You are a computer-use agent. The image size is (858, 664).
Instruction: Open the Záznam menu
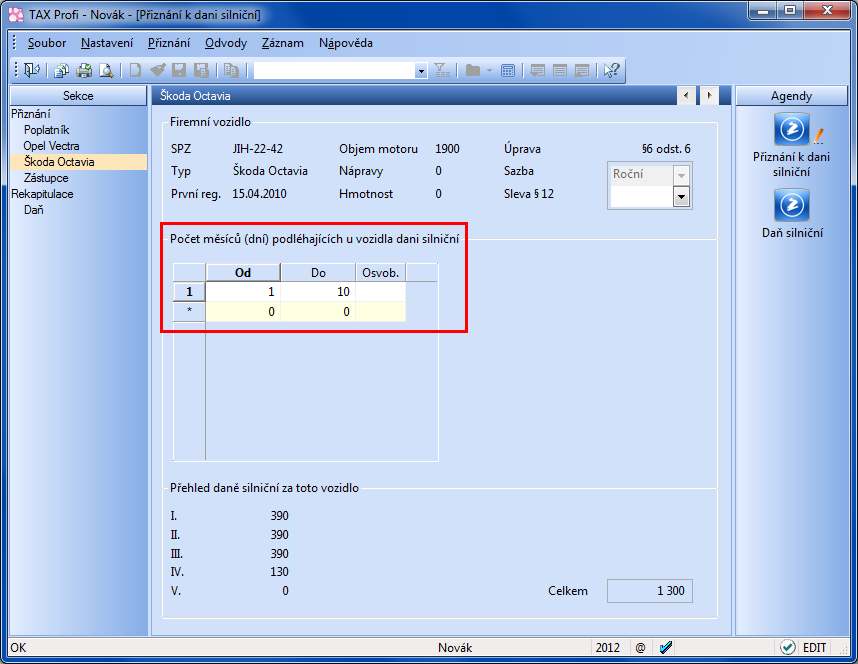click(x=282, y=43)
